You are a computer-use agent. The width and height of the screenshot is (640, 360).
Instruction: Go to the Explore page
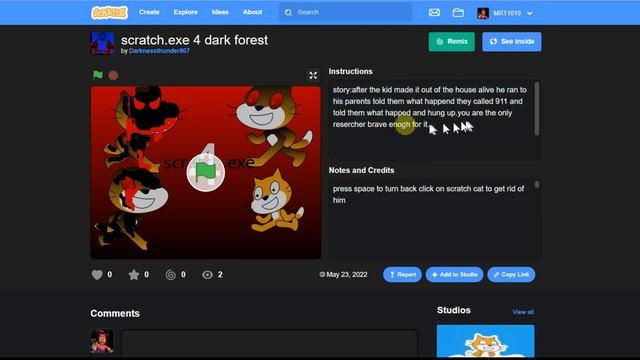tap(185, 12)
